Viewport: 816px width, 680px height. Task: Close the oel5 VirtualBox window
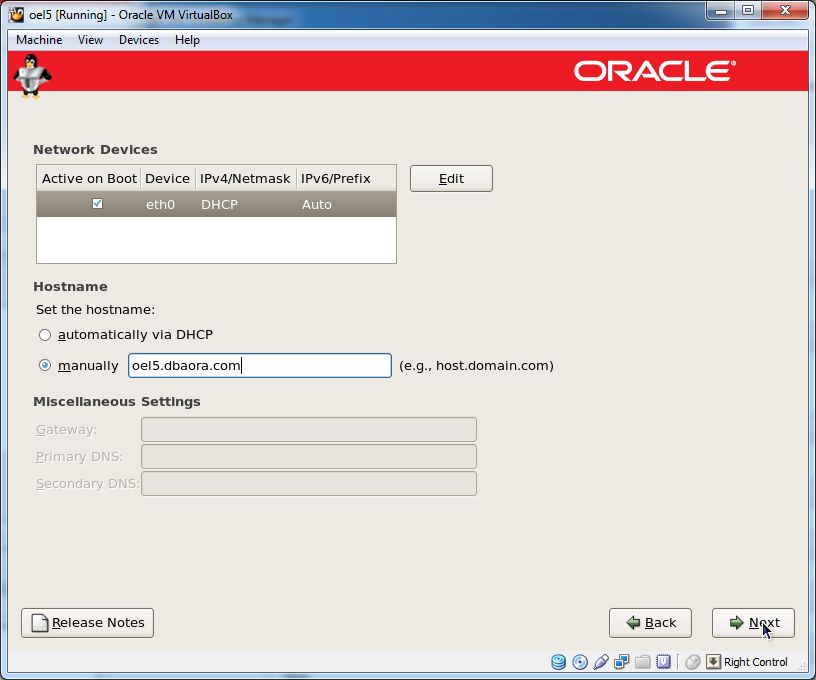point(785,11)
